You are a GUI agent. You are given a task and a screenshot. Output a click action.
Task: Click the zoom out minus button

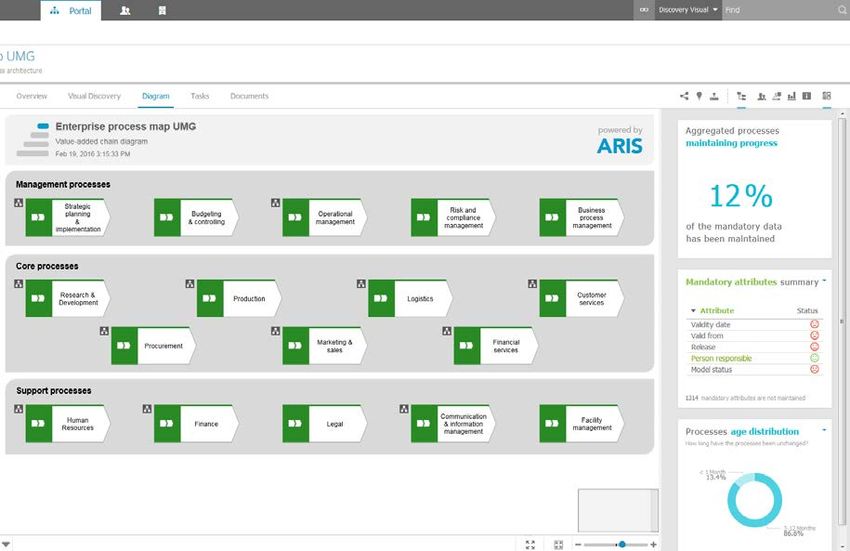click(x=578, y=544)
